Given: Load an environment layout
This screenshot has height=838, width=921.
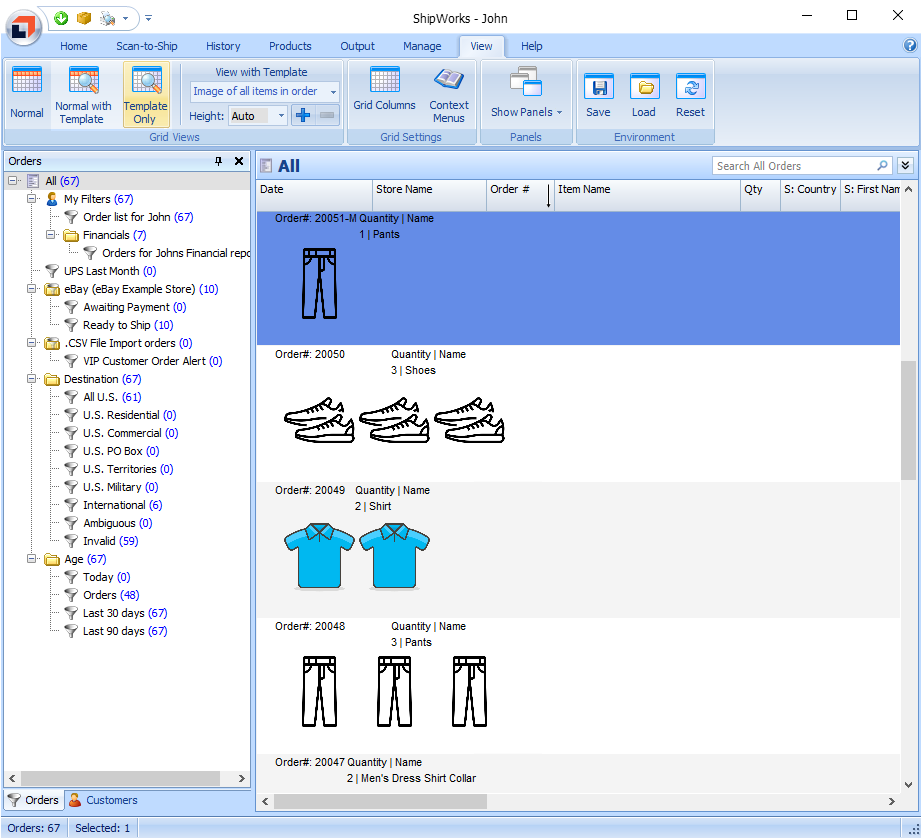Looking at the screenshot, I should point(644,95).
